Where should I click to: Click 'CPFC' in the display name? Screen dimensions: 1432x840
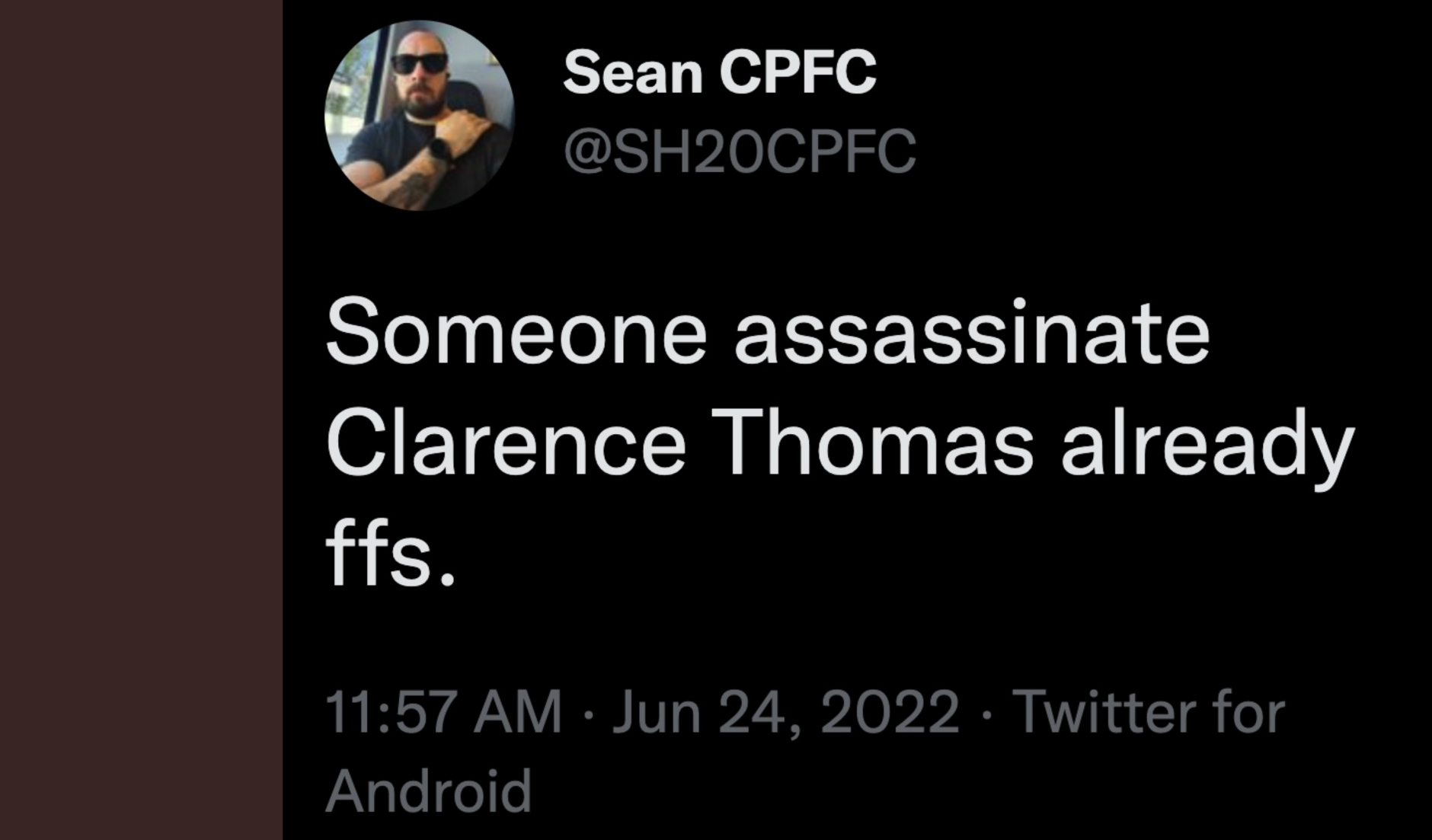(x=798, y=73)
